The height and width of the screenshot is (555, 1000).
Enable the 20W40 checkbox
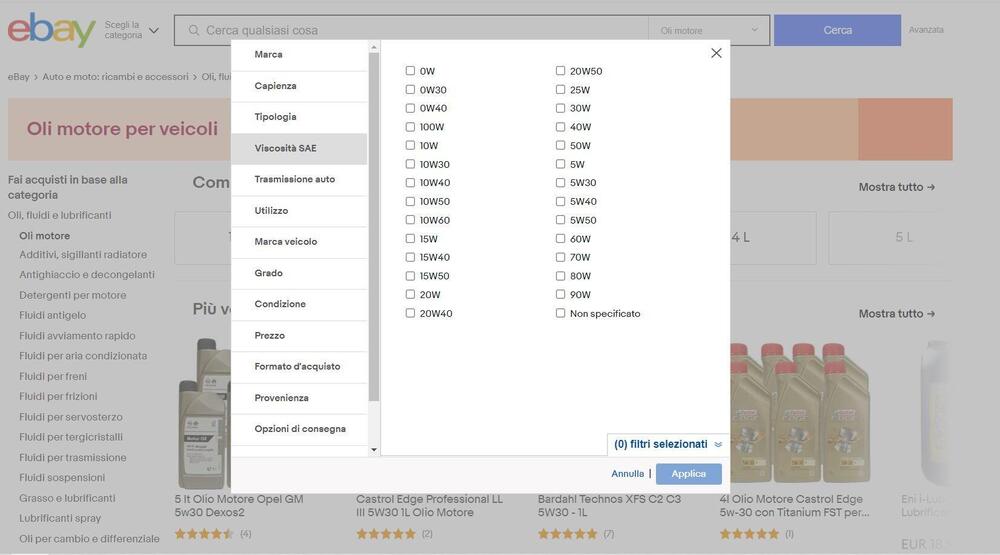click(410, 313)
